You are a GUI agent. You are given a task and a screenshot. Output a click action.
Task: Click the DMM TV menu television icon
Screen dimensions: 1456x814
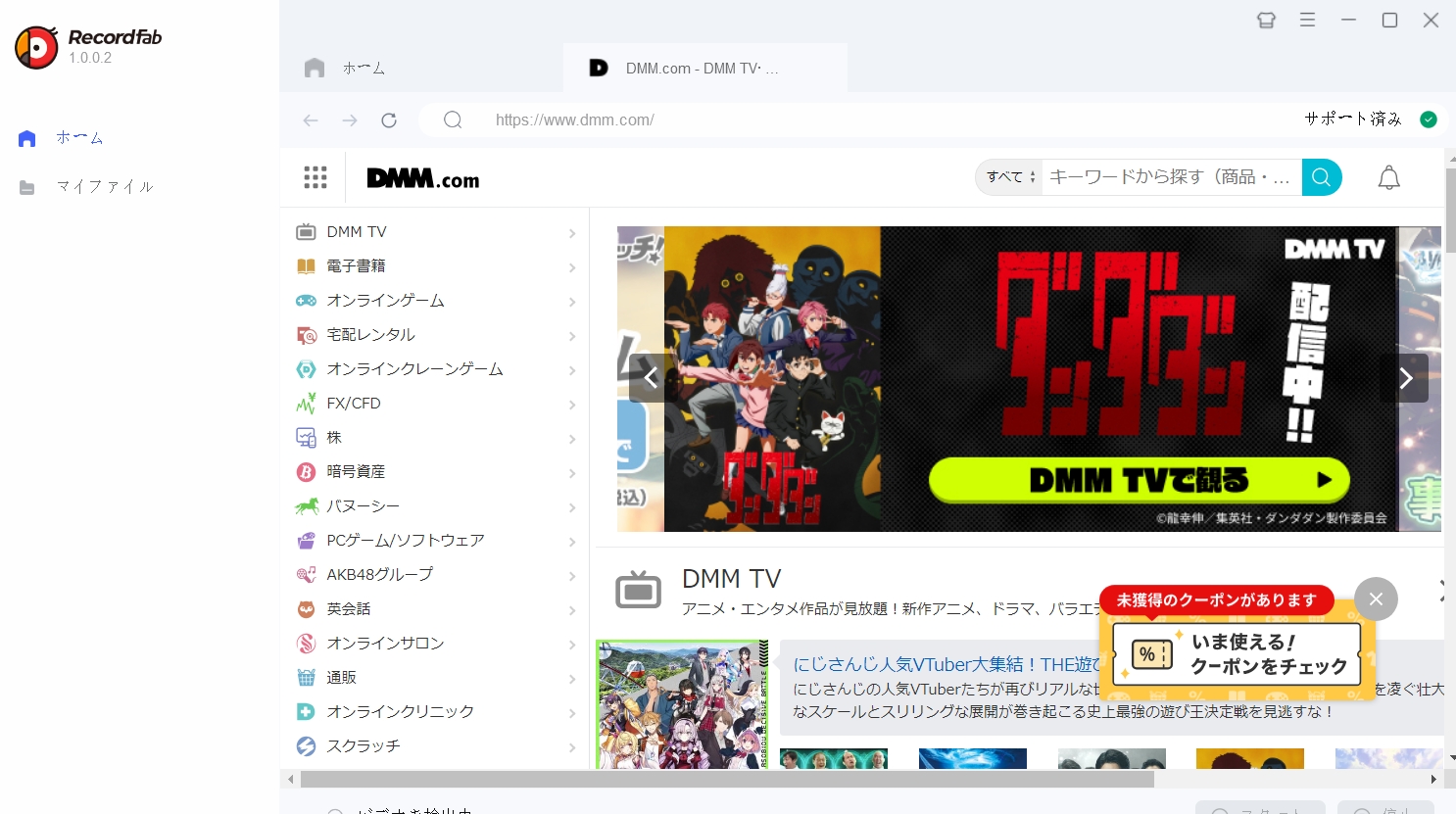coord(306,232)
